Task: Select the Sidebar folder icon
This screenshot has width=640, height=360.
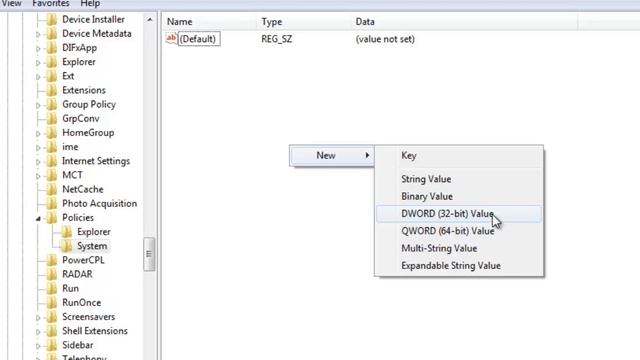Action: pyautogui.click(x=52, y=345)
